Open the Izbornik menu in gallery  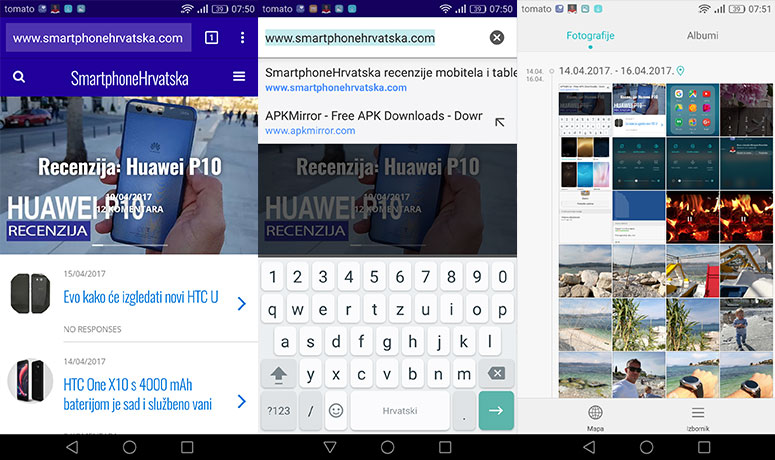pos(698,416)
